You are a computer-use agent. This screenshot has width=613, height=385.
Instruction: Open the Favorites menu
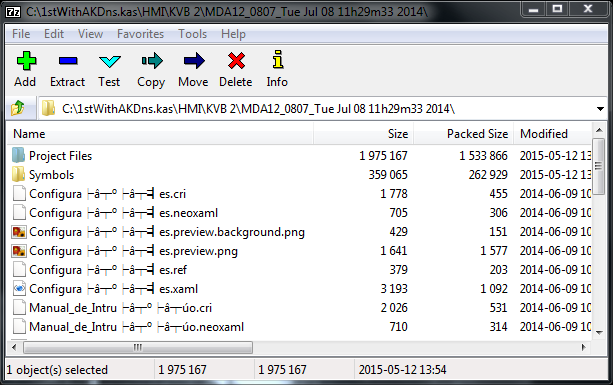point(140,34)
